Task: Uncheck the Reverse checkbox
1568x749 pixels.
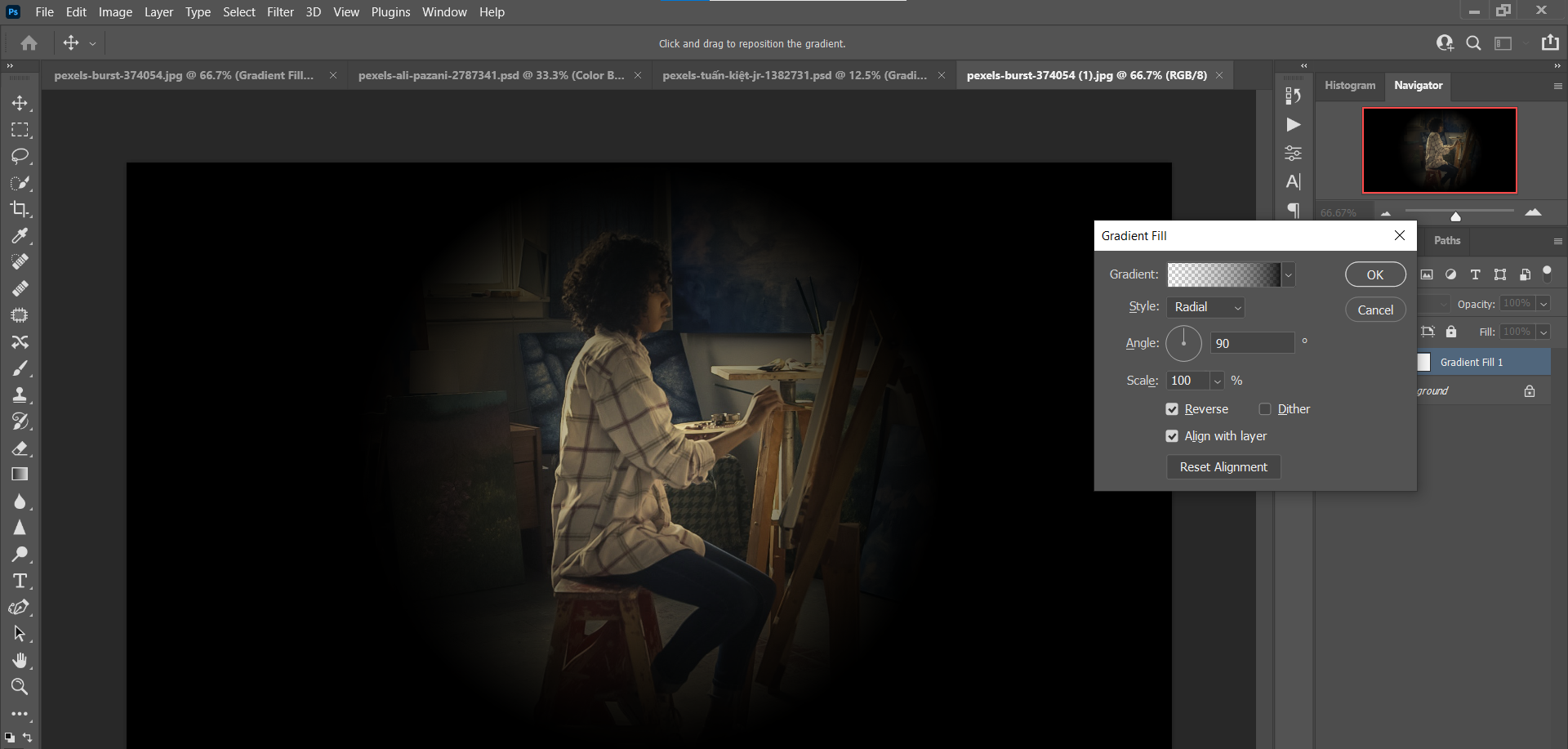Action: pyautogui.click(x=1173, y=408)
